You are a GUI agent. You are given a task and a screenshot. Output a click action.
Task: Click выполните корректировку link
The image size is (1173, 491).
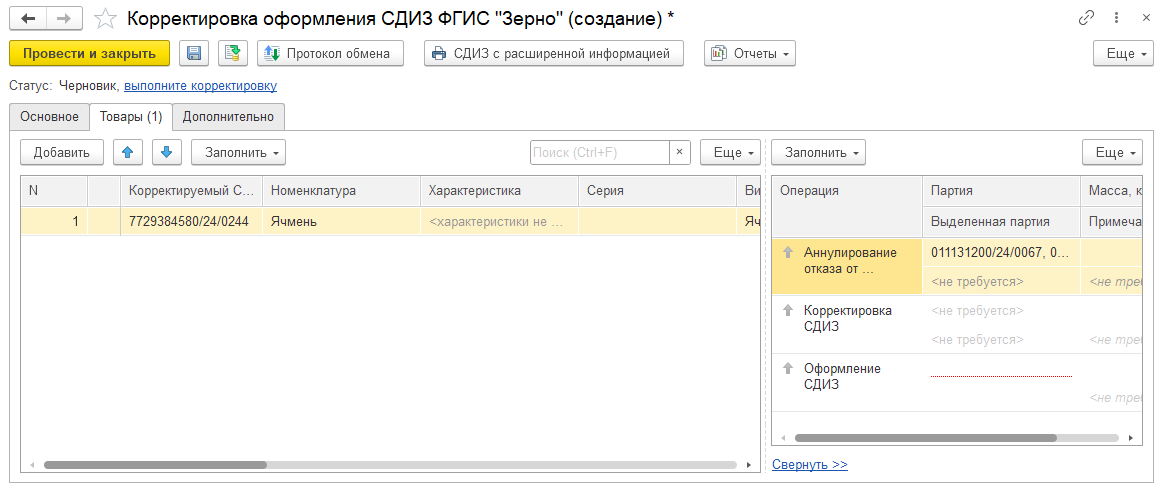tap(200, 86)
